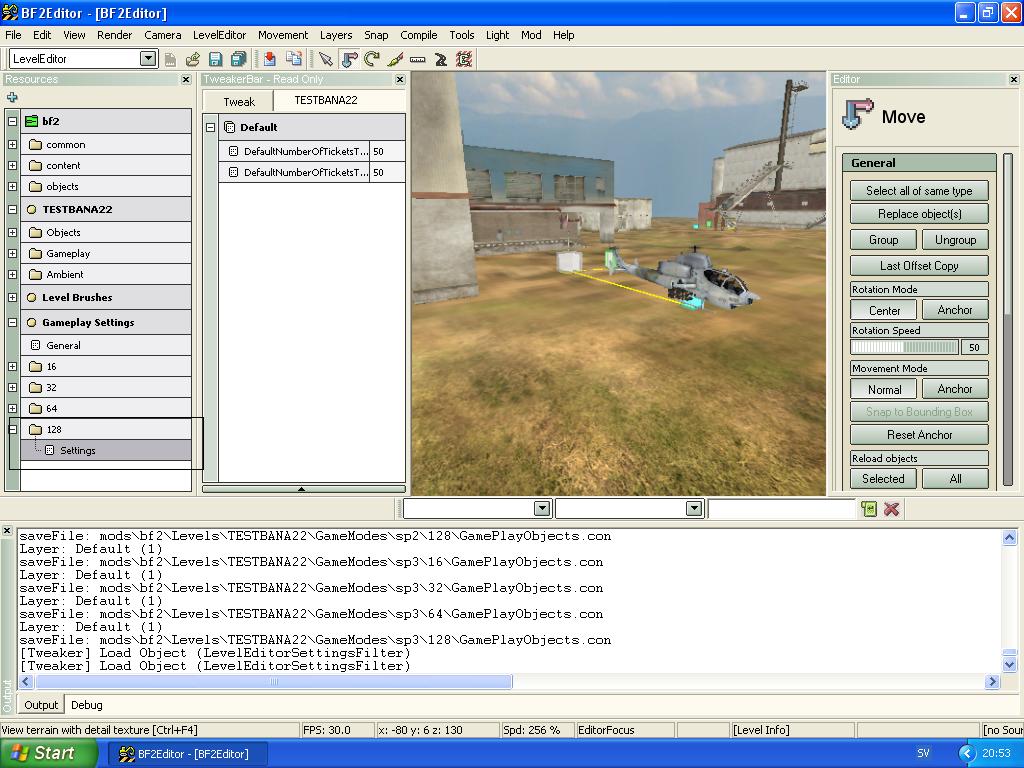Open the Layers menu
The height and width of the screenshot is (768, 1024).
point(336,35)
